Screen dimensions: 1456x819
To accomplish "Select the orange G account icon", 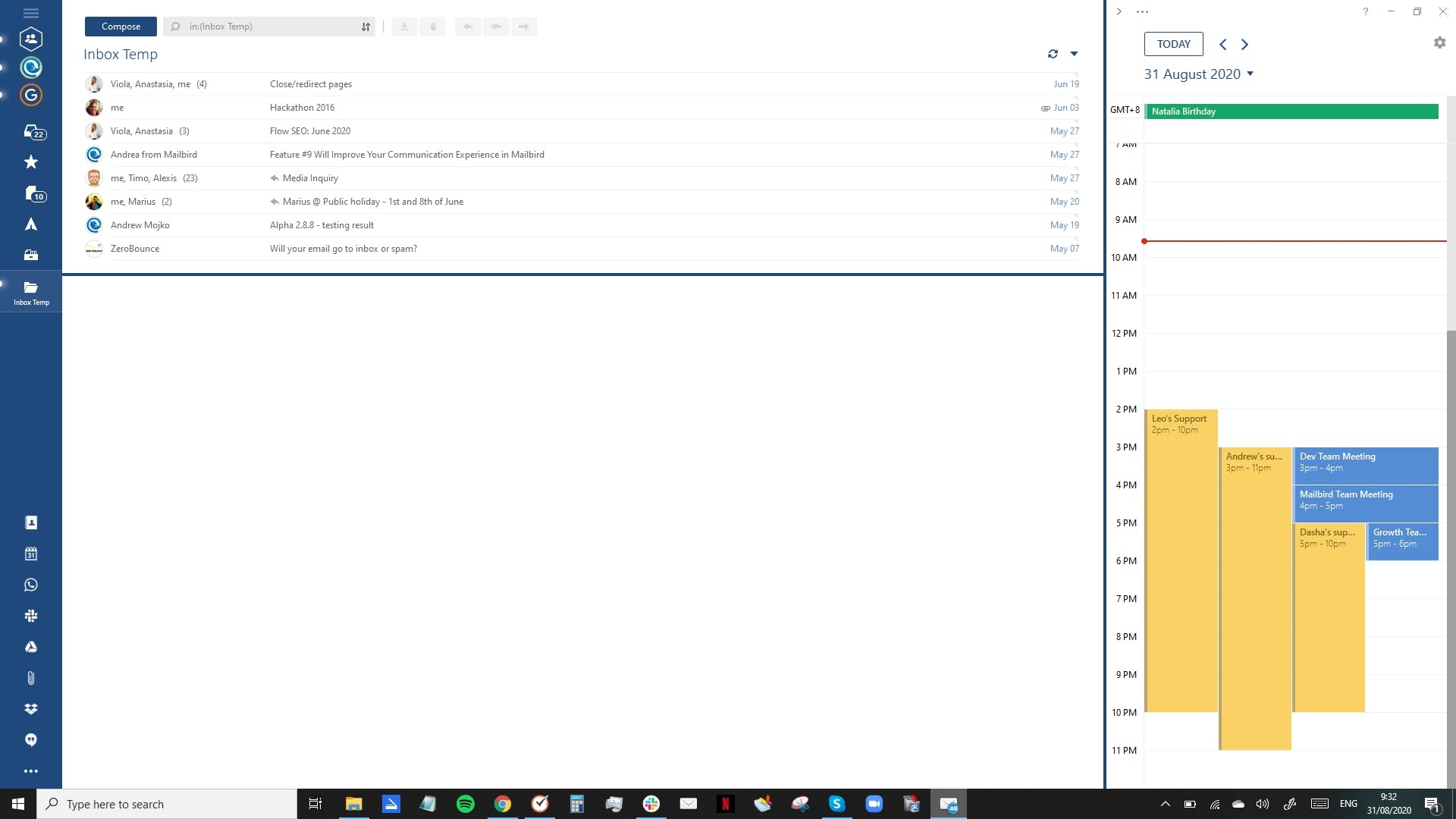I will pyautogui.click(x=31, y=95).
